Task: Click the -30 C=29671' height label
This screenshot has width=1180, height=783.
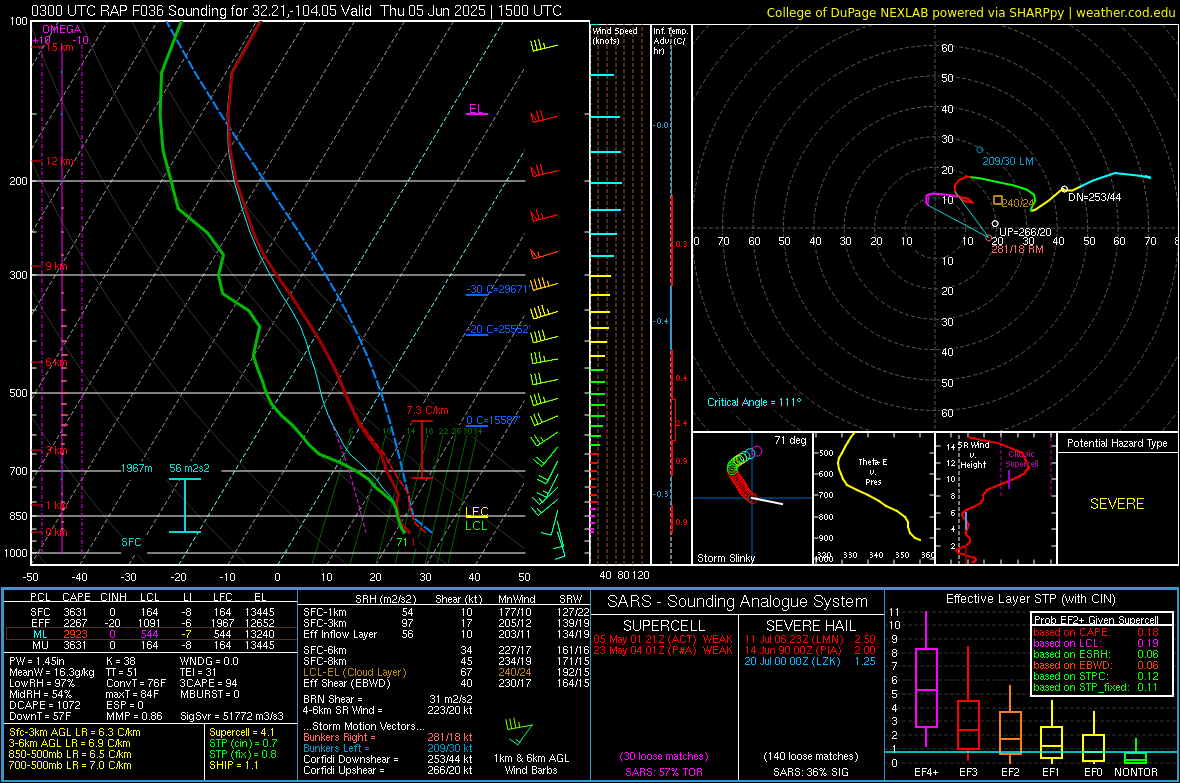Action: coord(497,289)
